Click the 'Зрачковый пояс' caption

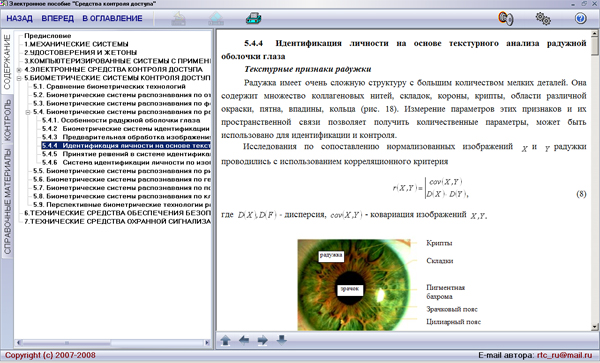[x=452, y=309]
